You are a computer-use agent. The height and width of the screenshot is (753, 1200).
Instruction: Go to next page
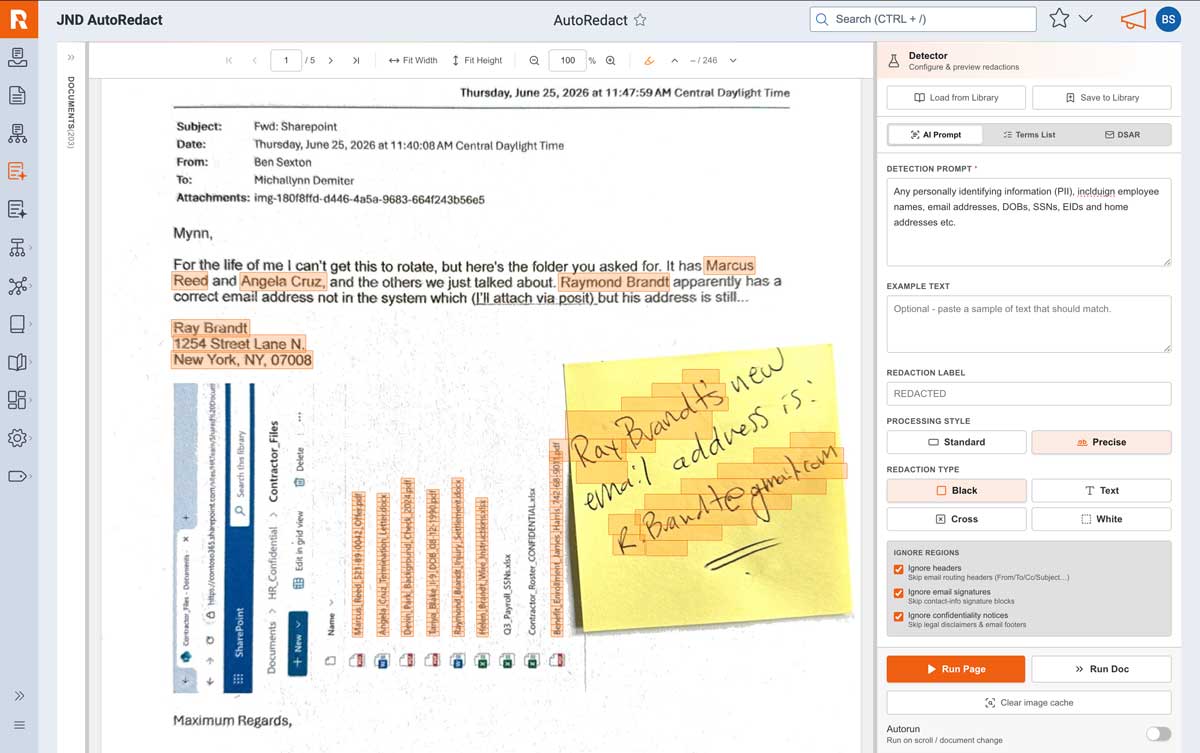tap(331, 61)
